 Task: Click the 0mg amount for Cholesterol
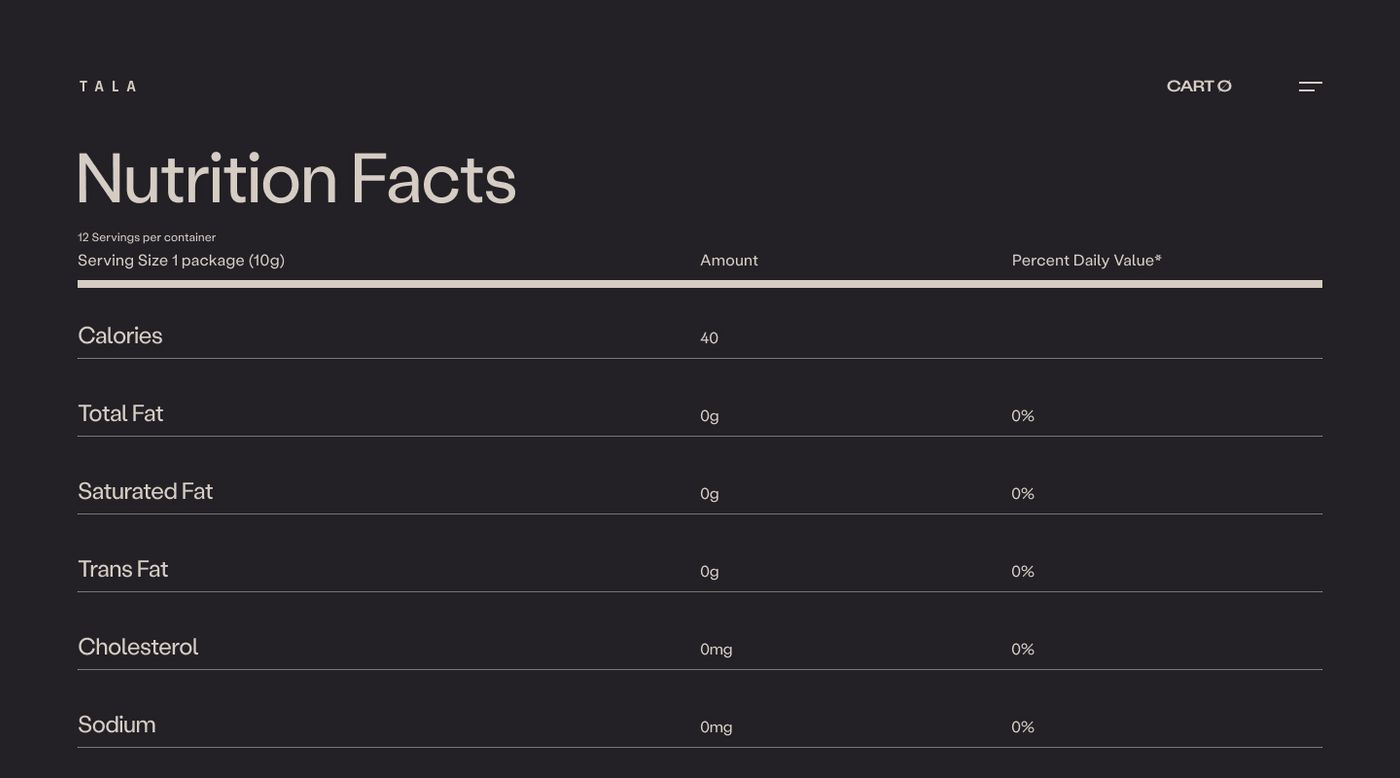(716, 650)
